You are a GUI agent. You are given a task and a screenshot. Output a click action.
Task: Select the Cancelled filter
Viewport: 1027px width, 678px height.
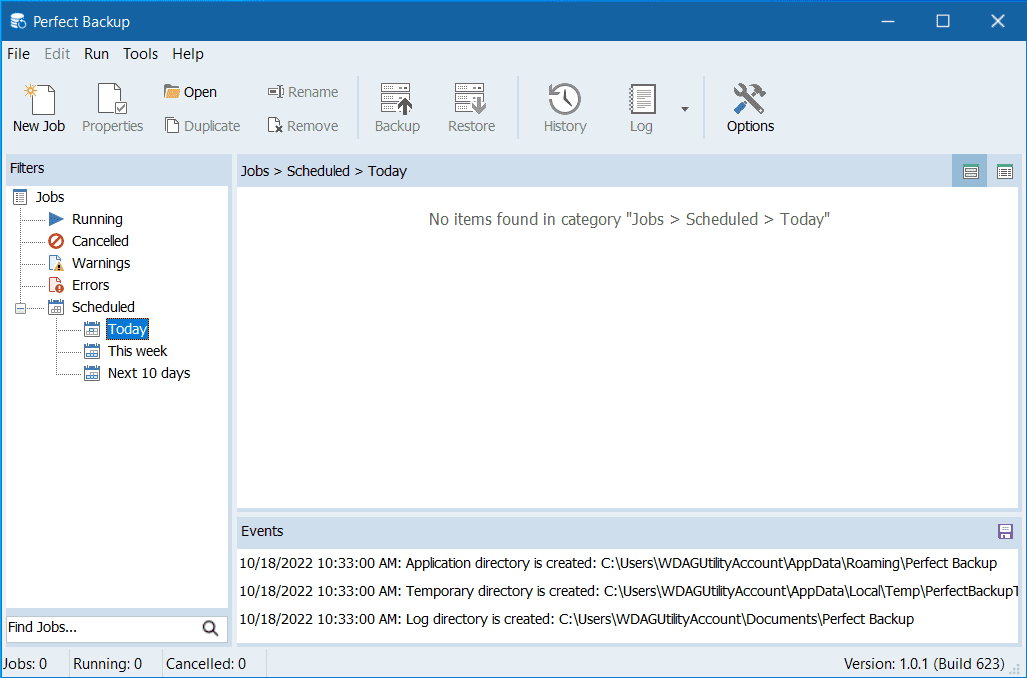pos(100,241)
